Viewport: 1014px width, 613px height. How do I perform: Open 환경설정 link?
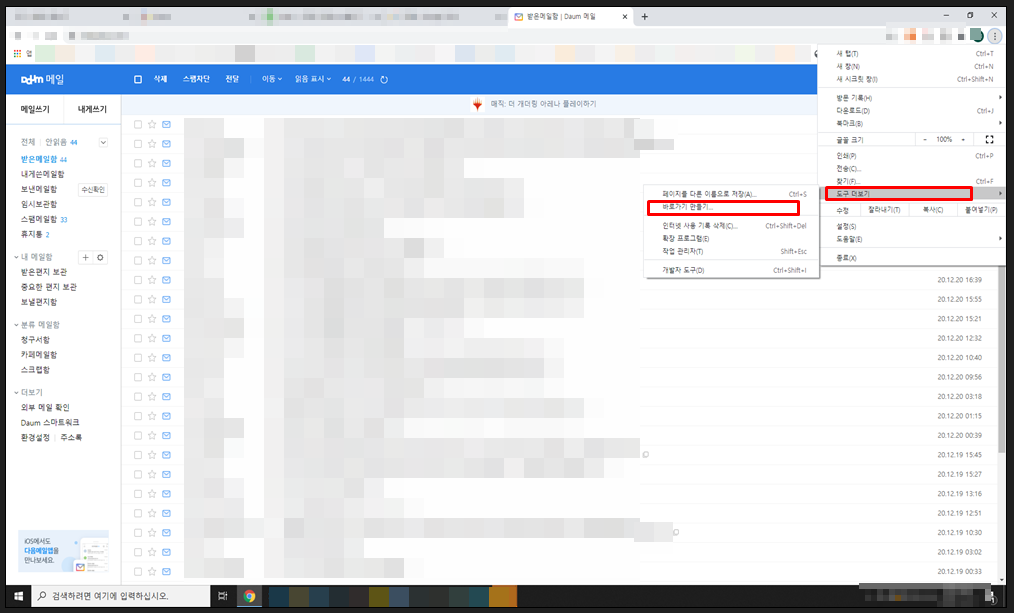[35, 438]
